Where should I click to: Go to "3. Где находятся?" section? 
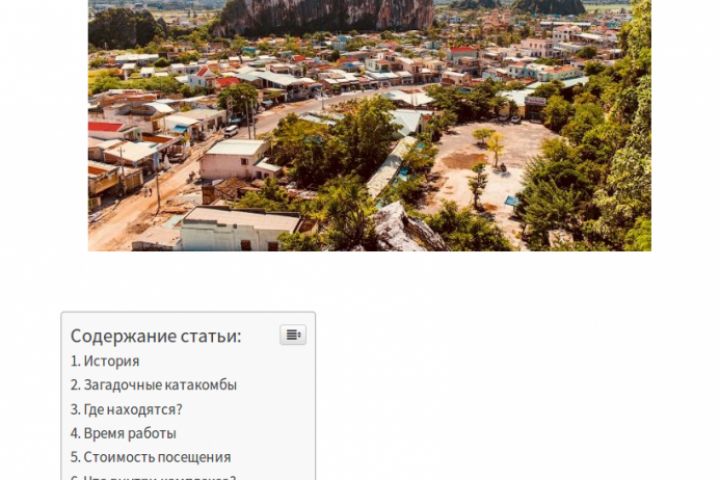tap(126, 409)
